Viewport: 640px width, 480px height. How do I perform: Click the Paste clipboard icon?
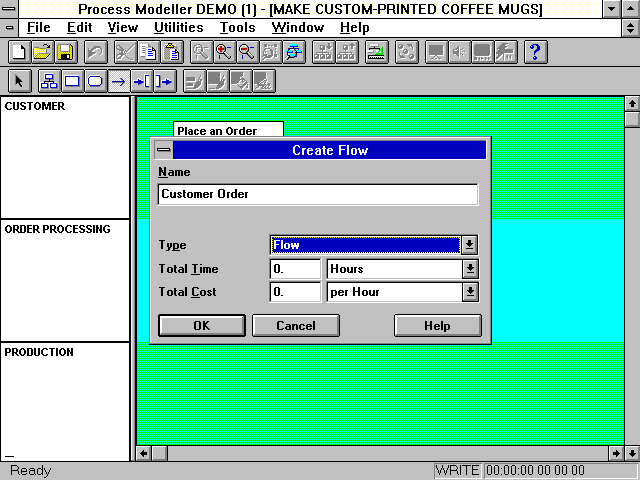172,52
